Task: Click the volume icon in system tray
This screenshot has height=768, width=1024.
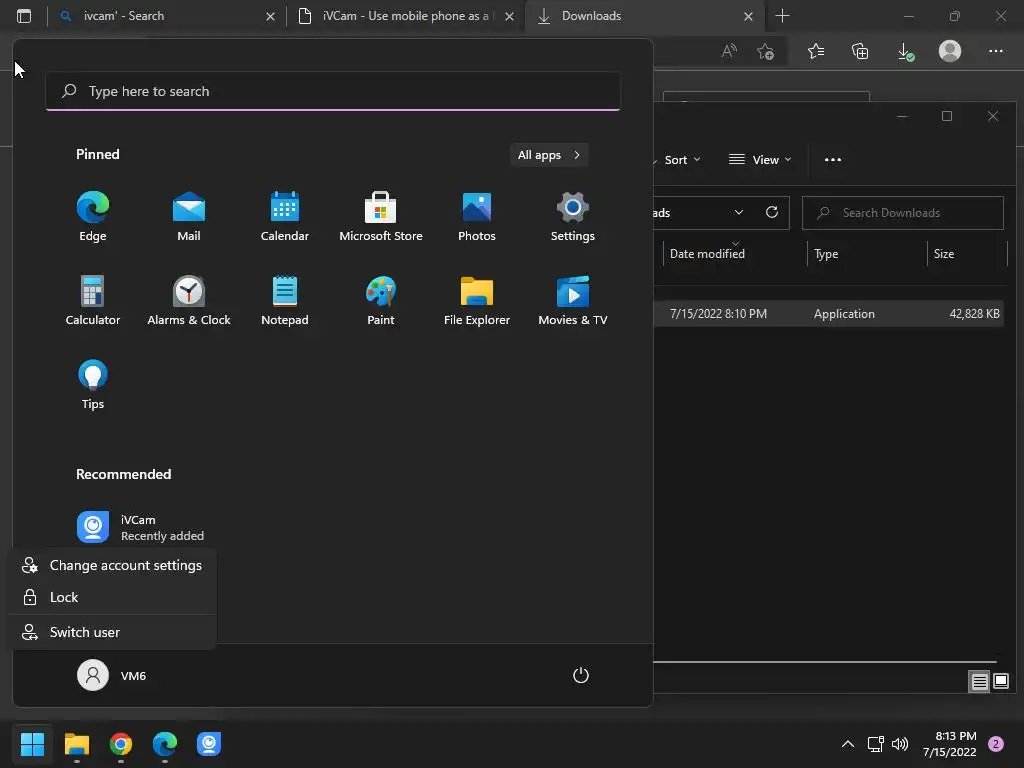Action: (x=900, y=744)
